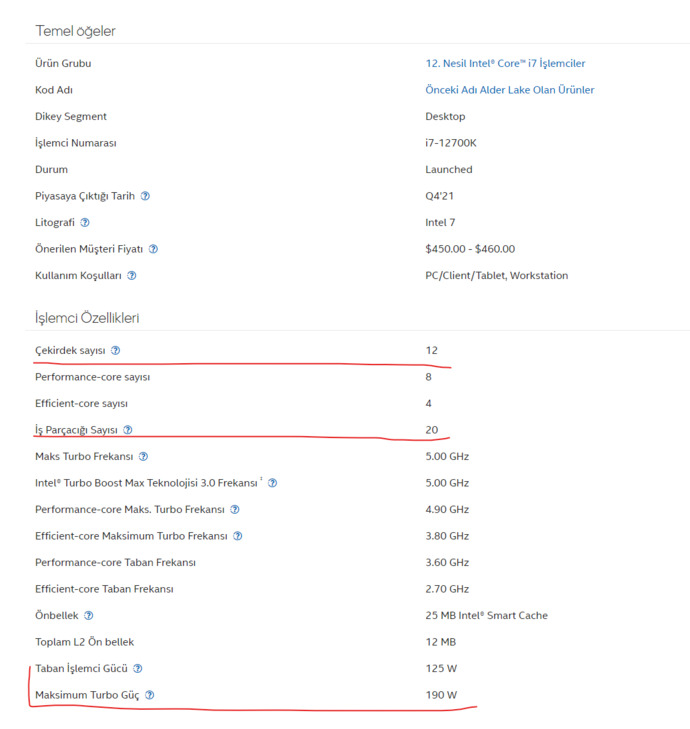This screenshot has width=690, height=729.
Task: Select the Desktop segment value
Action: pyautogui.click(x=445, y=116)
